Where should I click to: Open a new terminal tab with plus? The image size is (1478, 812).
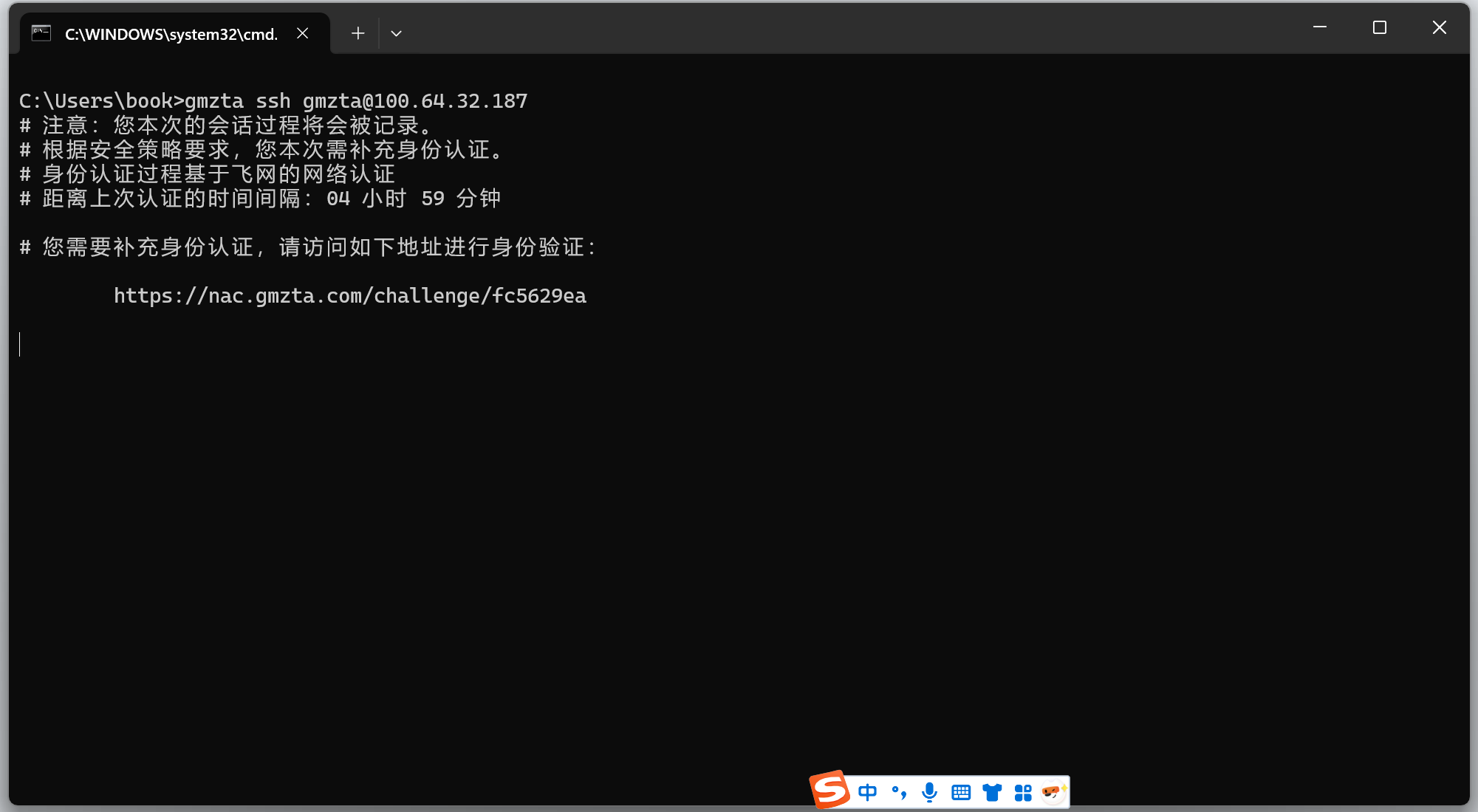pos(358,33)
